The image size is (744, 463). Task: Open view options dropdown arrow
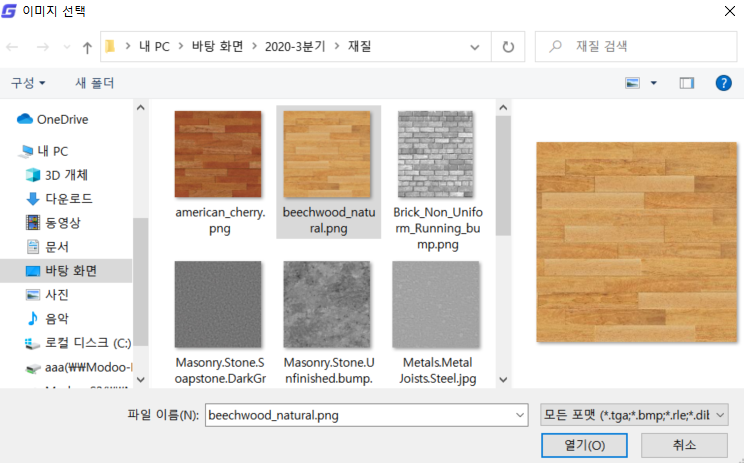[x=653, y=83]
